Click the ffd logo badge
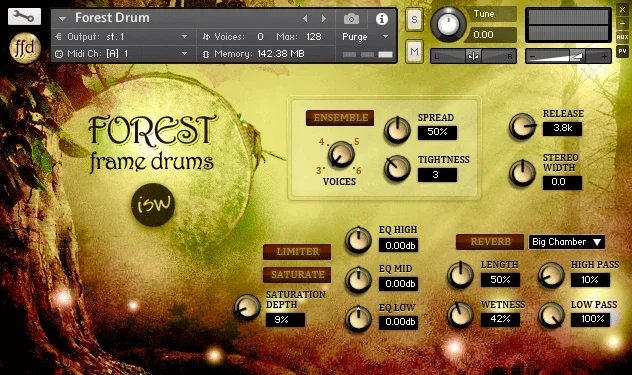The width and height of the screenshot is (632, 375). click(x=25, y=48)
